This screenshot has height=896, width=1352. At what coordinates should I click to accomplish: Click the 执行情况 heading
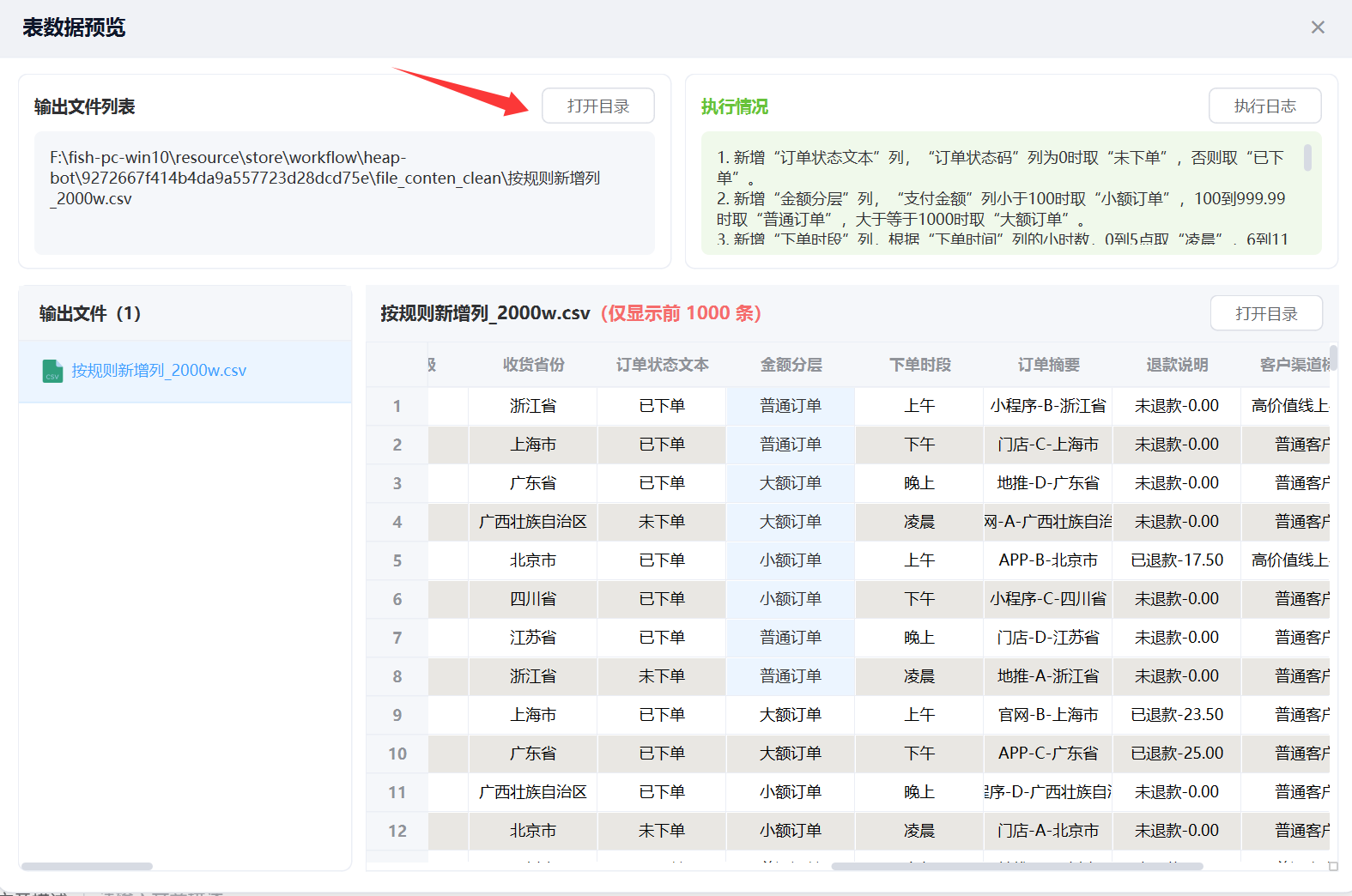pos(734,106)
